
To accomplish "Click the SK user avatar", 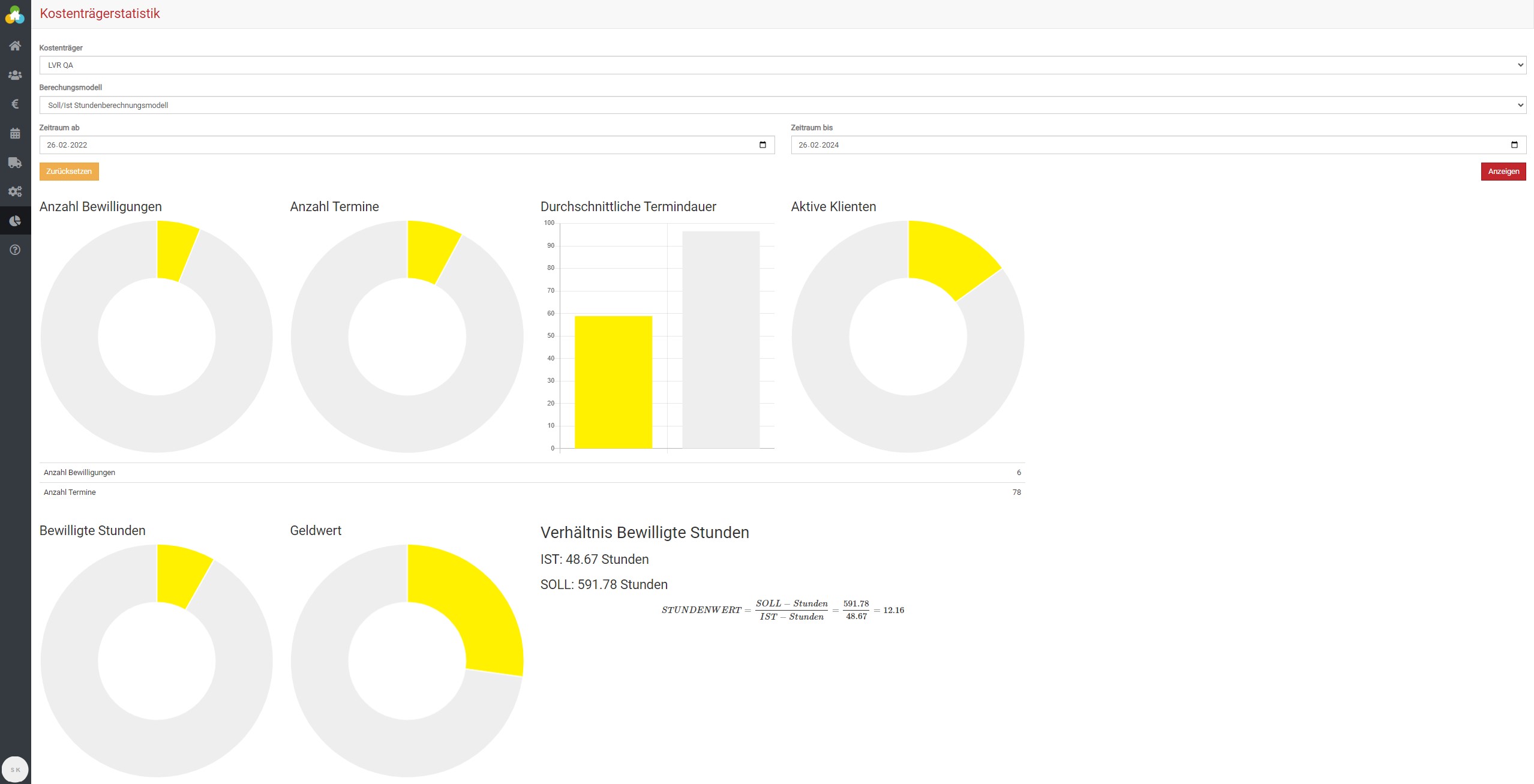I will click(15, 770).
